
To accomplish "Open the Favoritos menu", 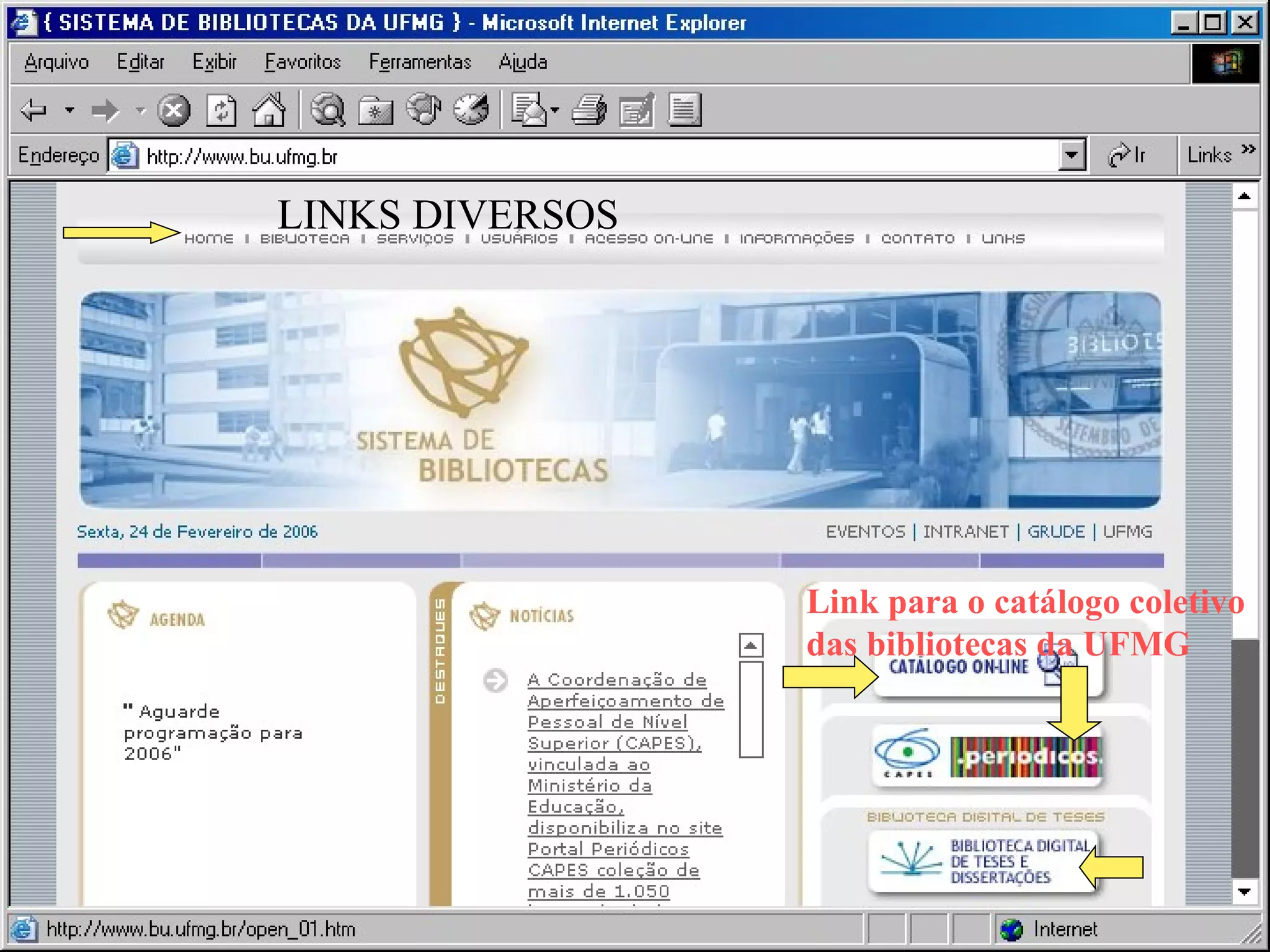I will pyautogui.click(x=303, y=62).
